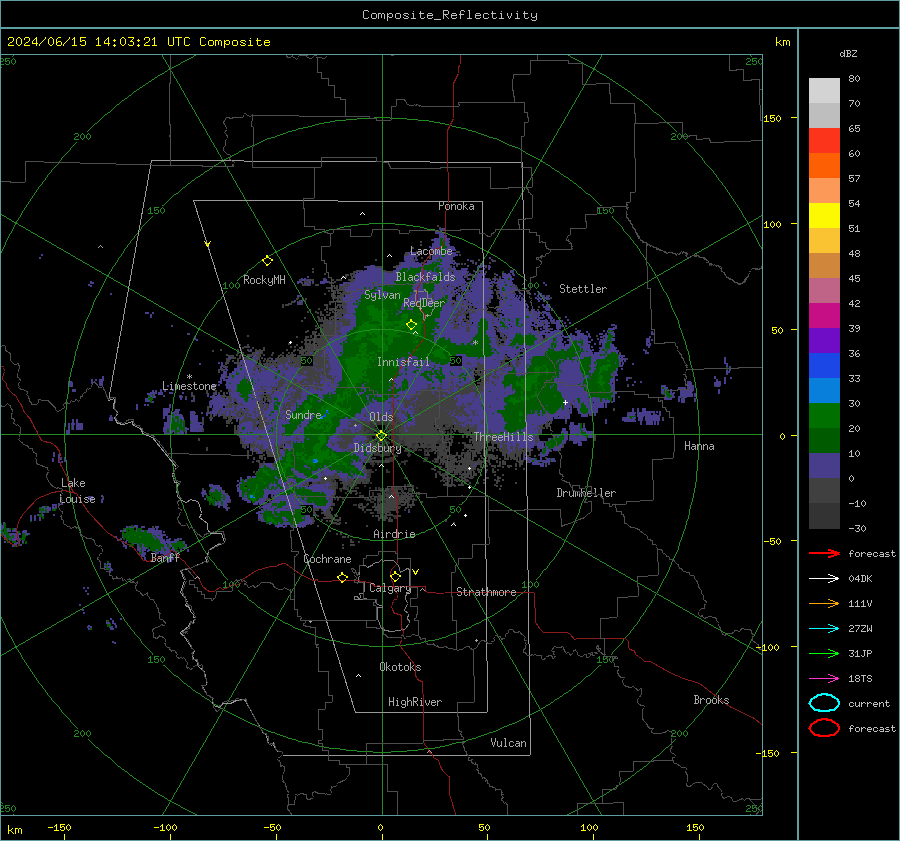Viewport: 900px width, 841px height.
Task: Click the -150 tick on bottom axis
Action: click(59, 827)
